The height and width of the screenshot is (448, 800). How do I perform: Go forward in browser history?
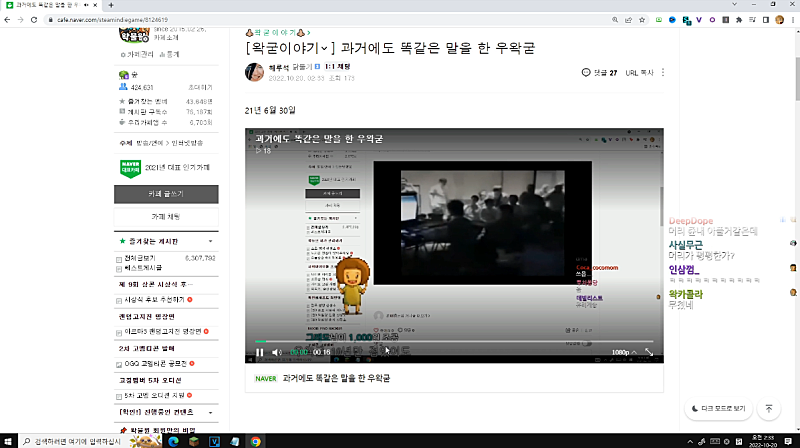pos(20,20)
